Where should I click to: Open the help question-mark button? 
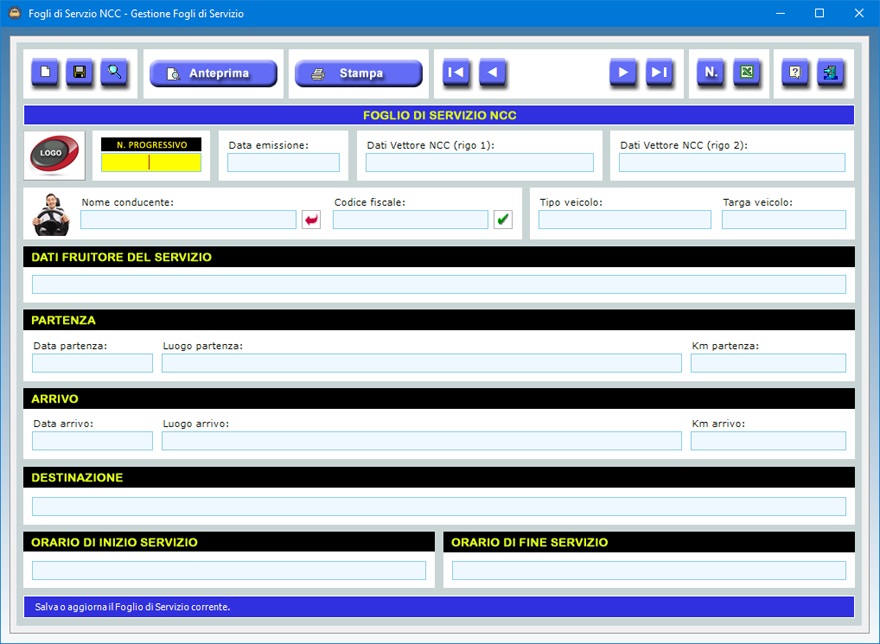795,73
